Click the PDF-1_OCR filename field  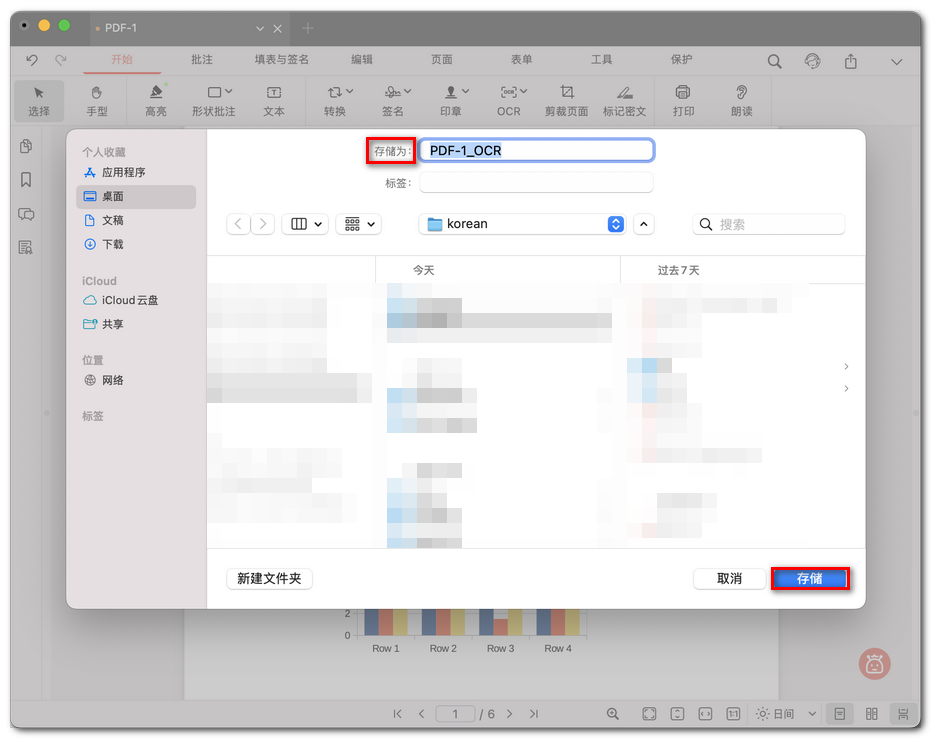pyautogui.click(x=537, y=150)
